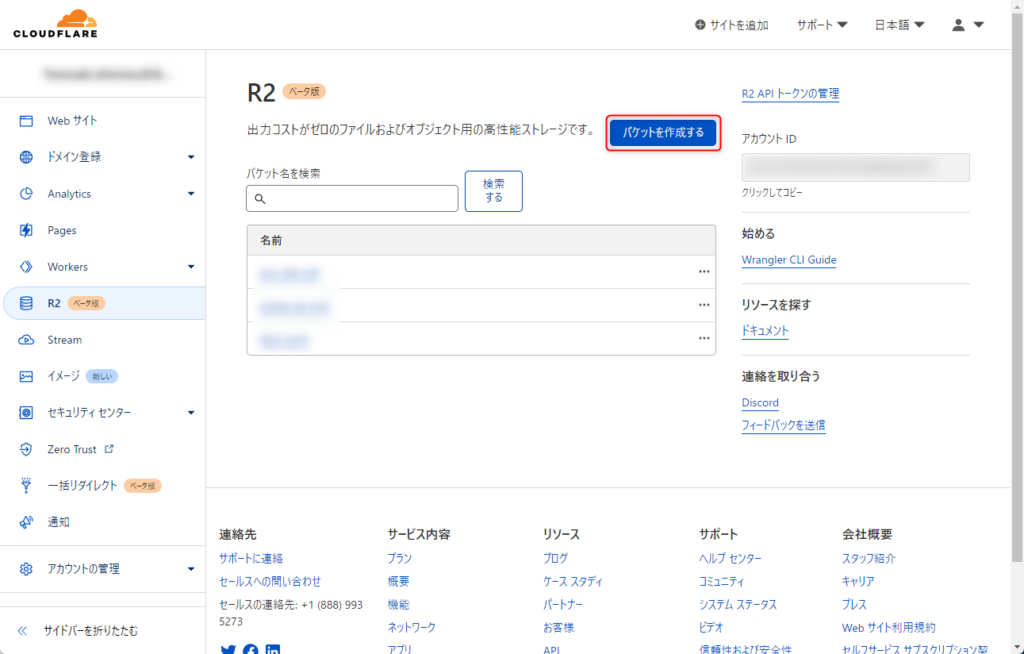Open the システム ステータス footer link
The width and height of the screenshot is (1024, 654).
[738, 605]
